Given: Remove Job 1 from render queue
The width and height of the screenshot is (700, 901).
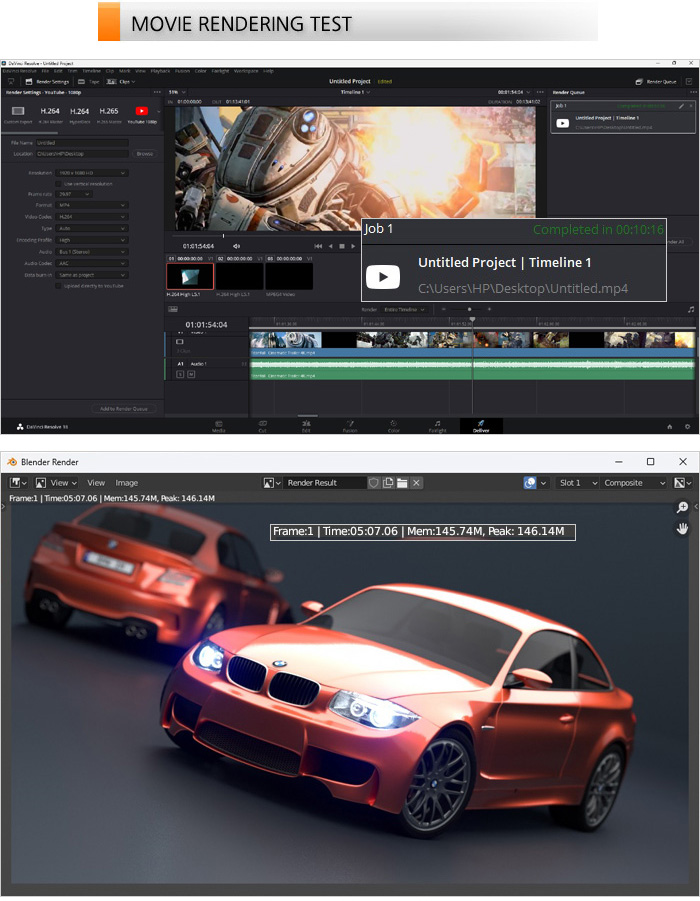Looking at the screenshot, I should [690, 106].
